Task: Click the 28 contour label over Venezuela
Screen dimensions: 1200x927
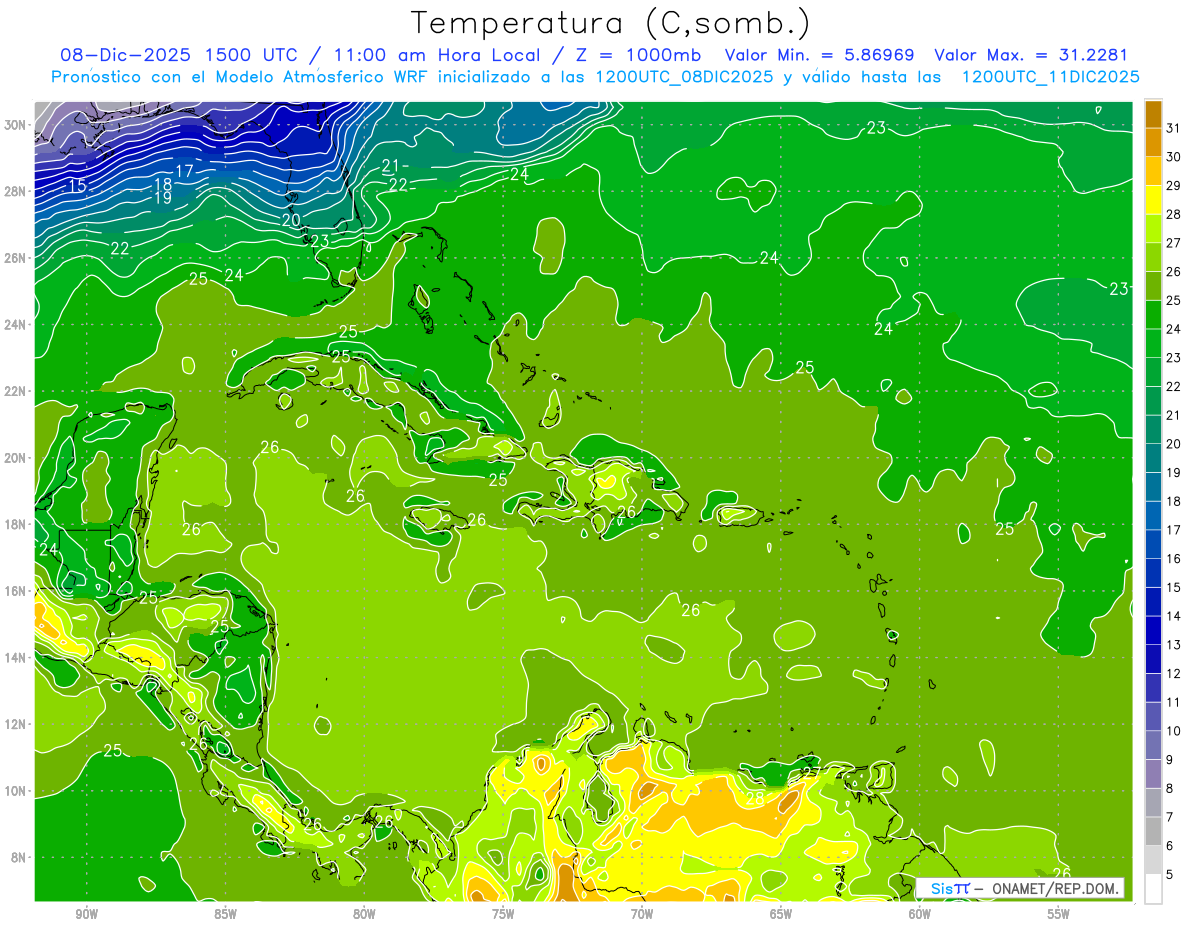Action: point(754,798)
